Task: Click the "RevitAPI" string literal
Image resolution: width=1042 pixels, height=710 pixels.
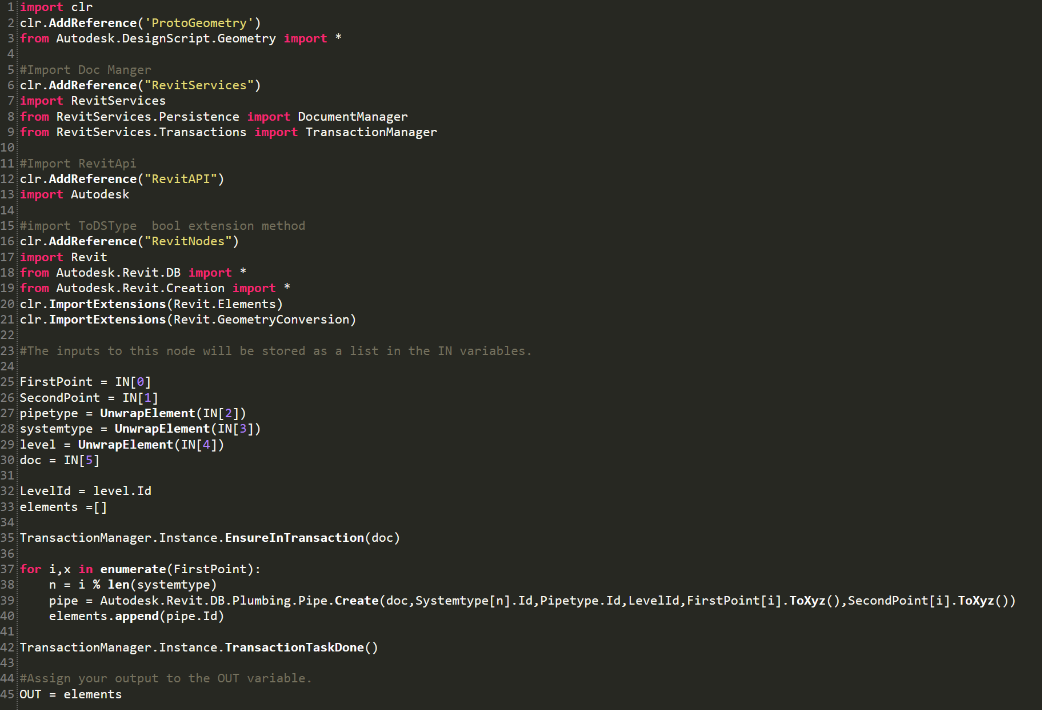Action: [x=181, y=179]
